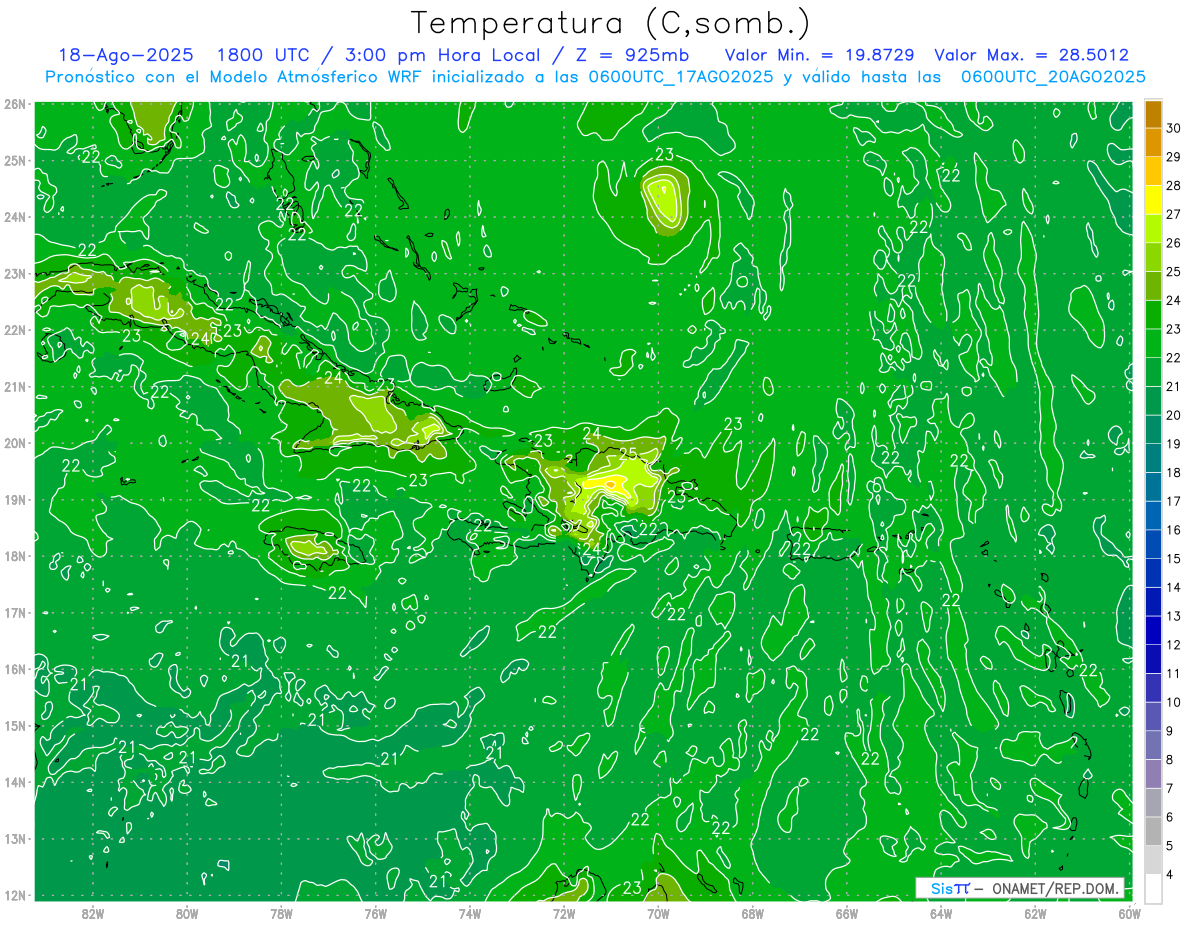Click the color legend label "20"

(x=1174, y=415)
